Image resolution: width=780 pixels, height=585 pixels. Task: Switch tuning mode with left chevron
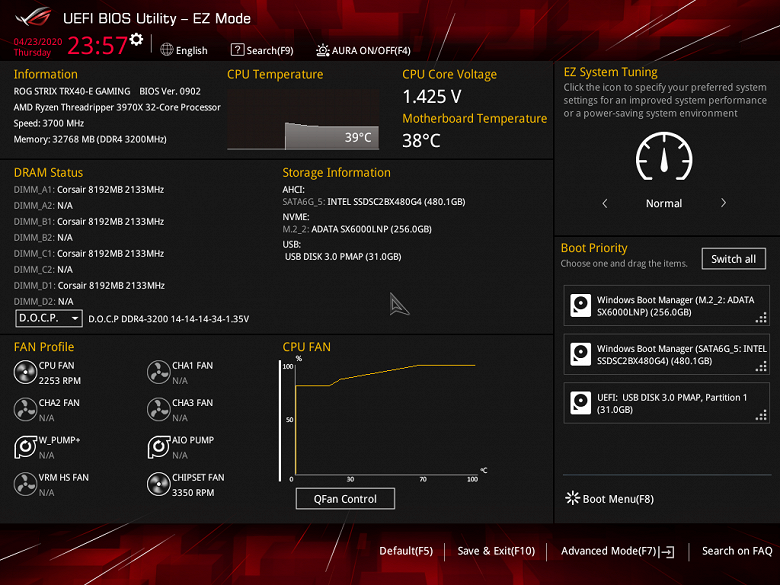click(604, 203)
